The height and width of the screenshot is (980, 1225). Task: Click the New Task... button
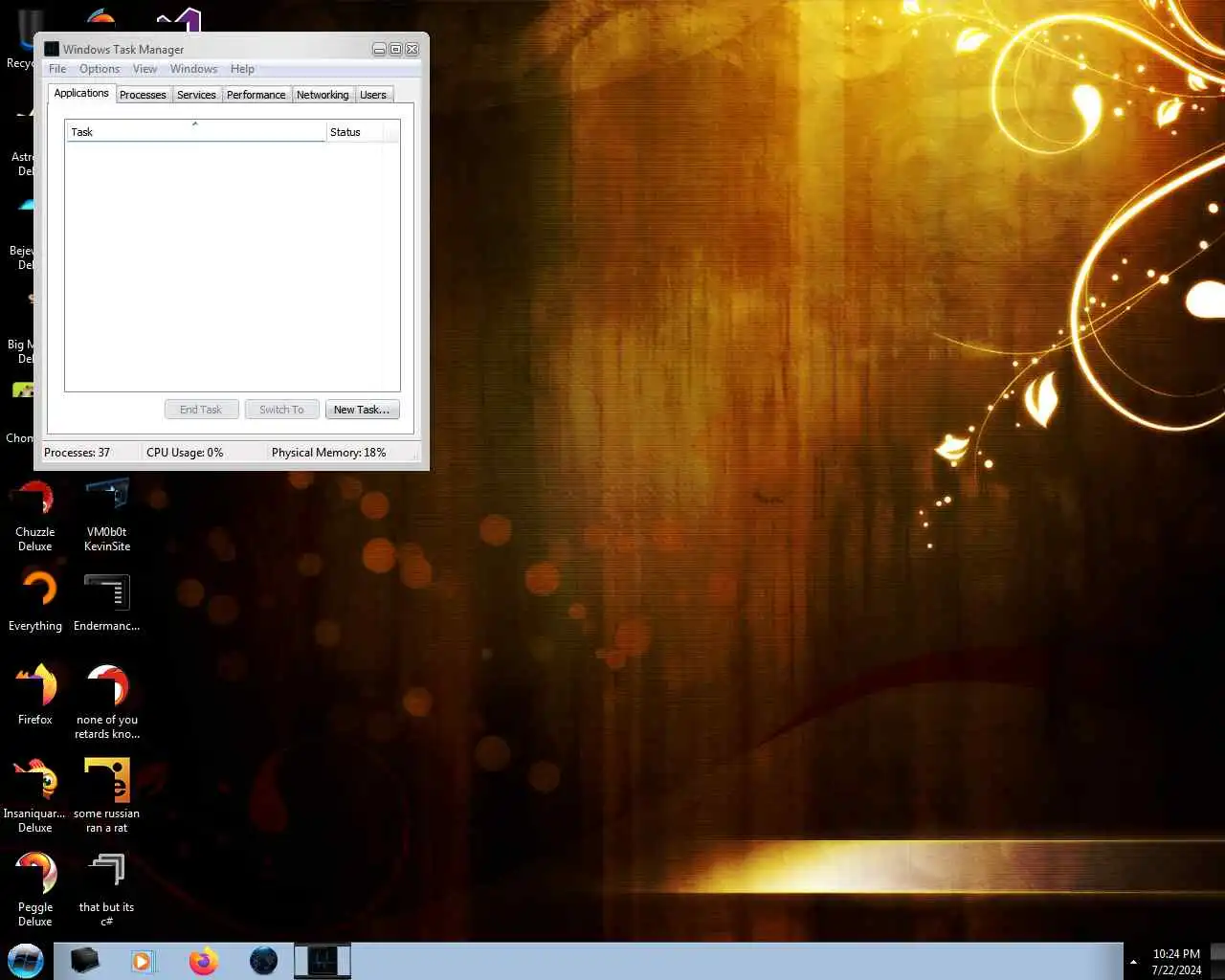(362, 410)
